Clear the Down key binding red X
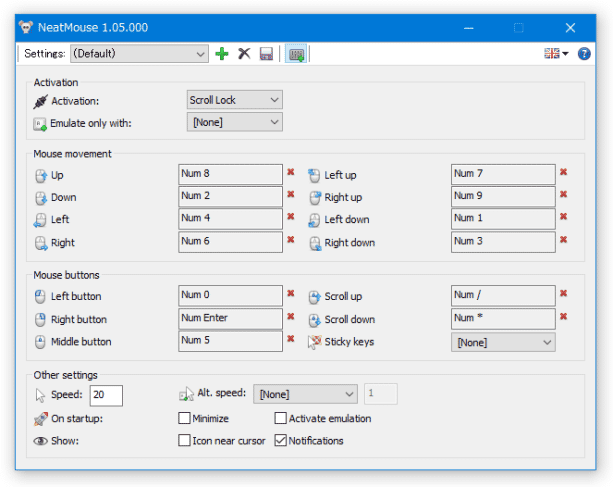 click(290, 194)
